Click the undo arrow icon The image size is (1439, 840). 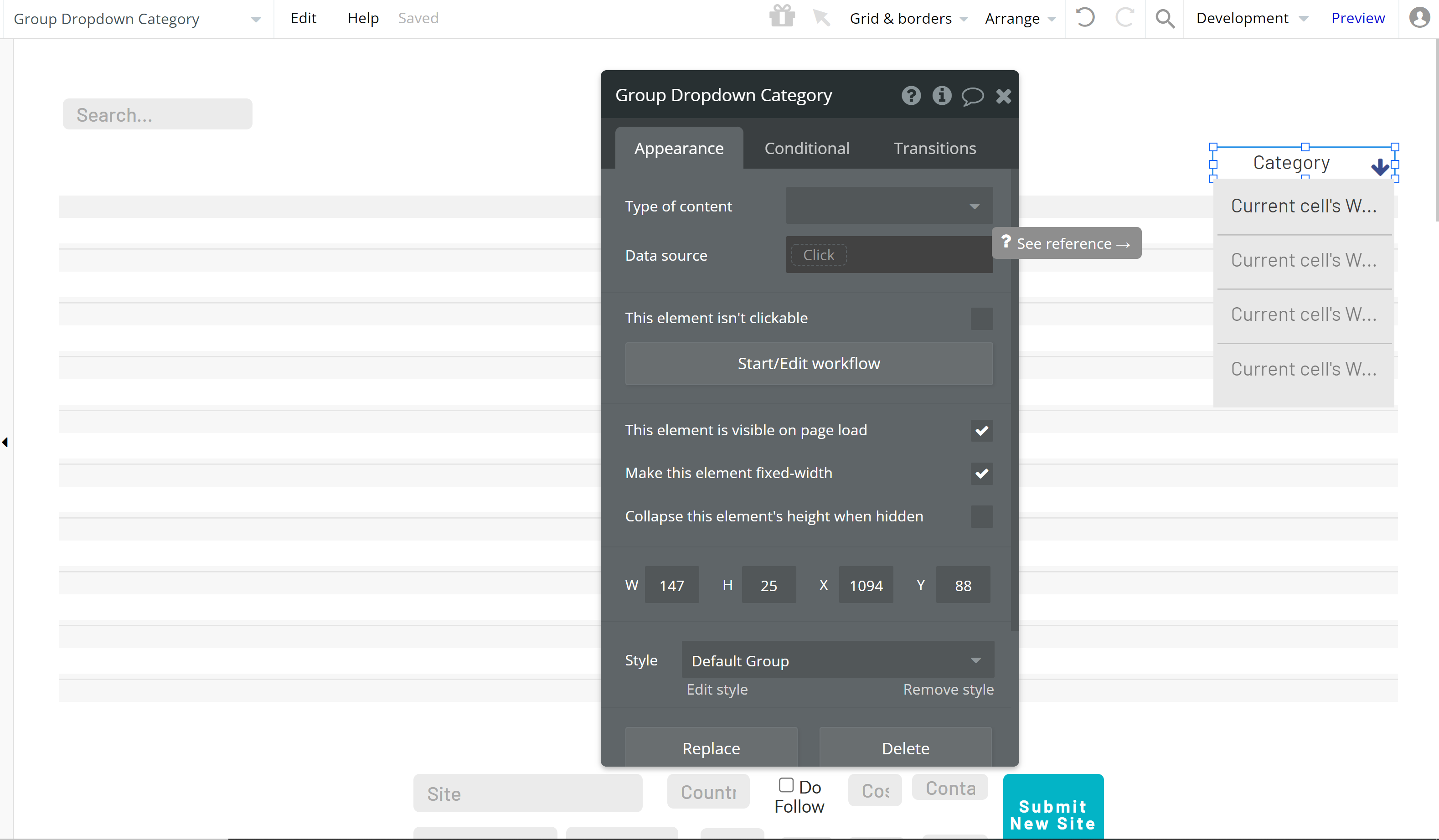[1084, 18]
